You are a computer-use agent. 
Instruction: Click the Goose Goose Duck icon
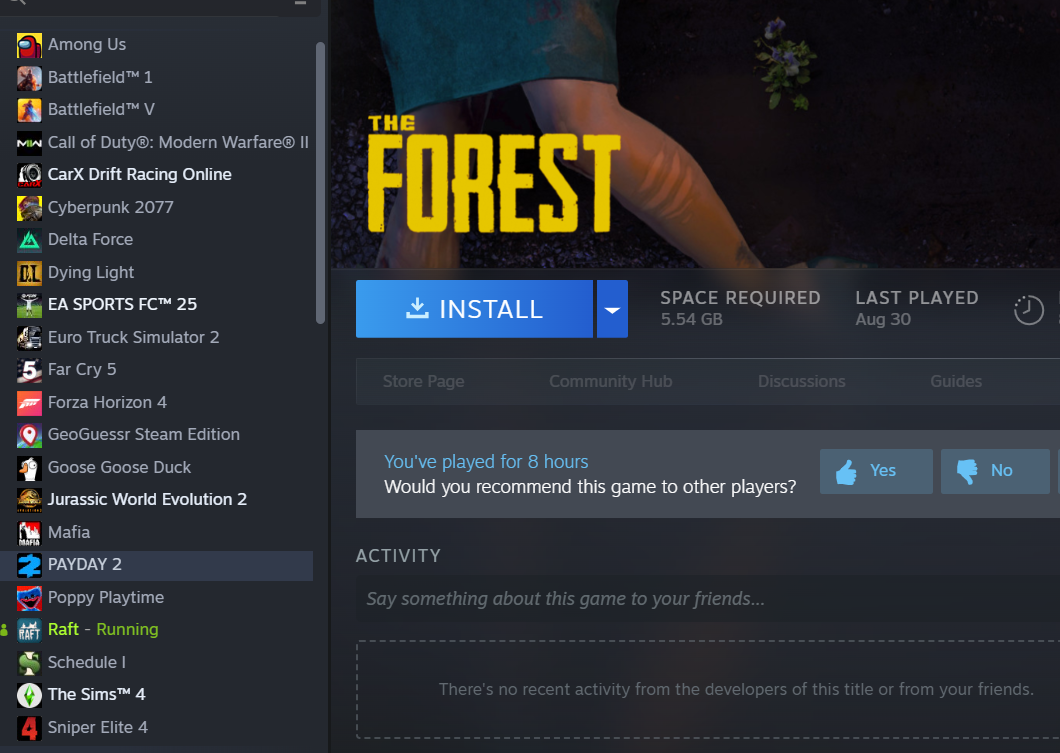pos(29,468)
